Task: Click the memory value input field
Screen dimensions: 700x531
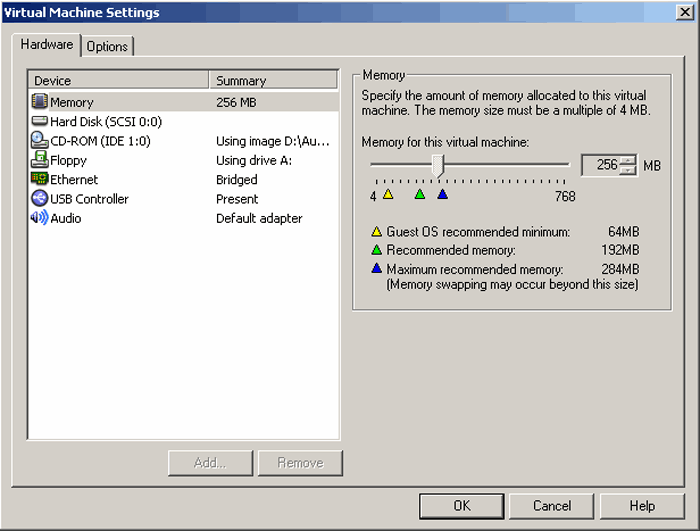Action: (600, 165)
